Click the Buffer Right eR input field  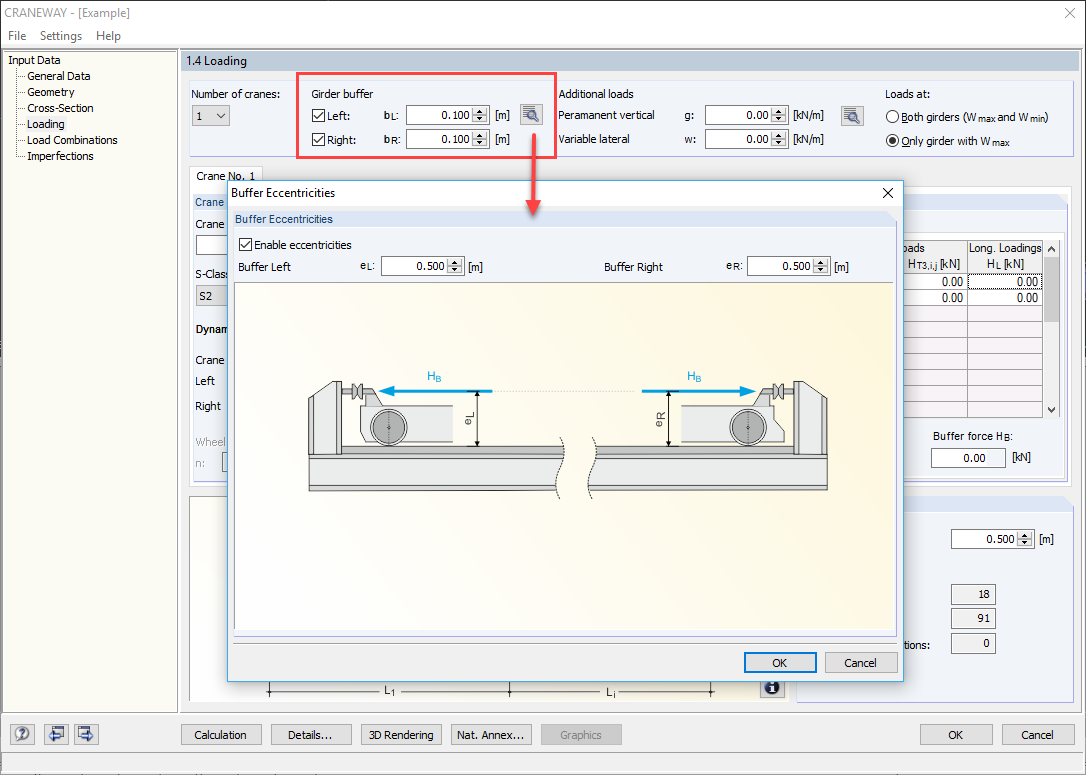coord(780,266)
